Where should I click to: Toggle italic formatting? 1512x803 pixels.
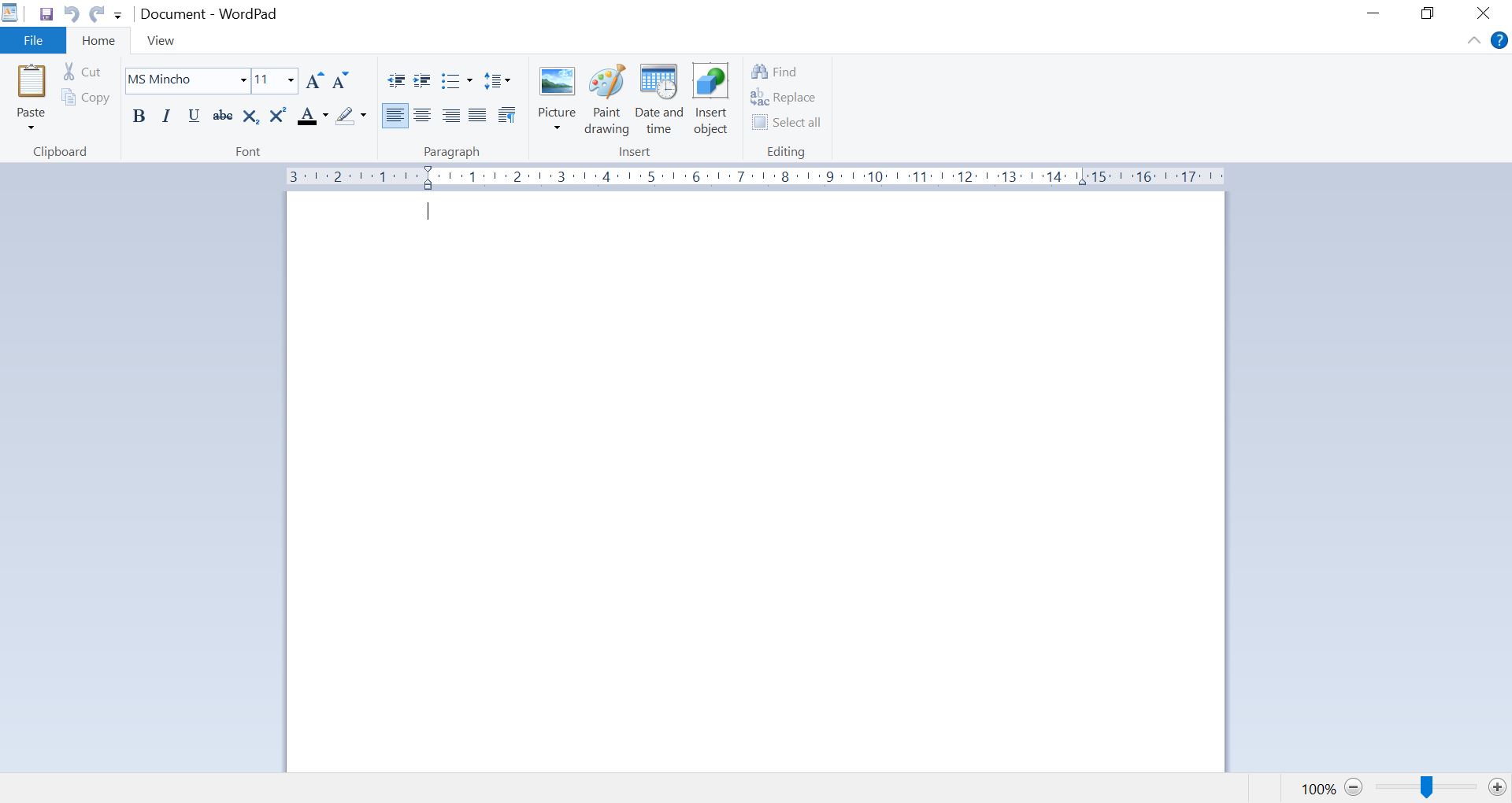(165, 115)
